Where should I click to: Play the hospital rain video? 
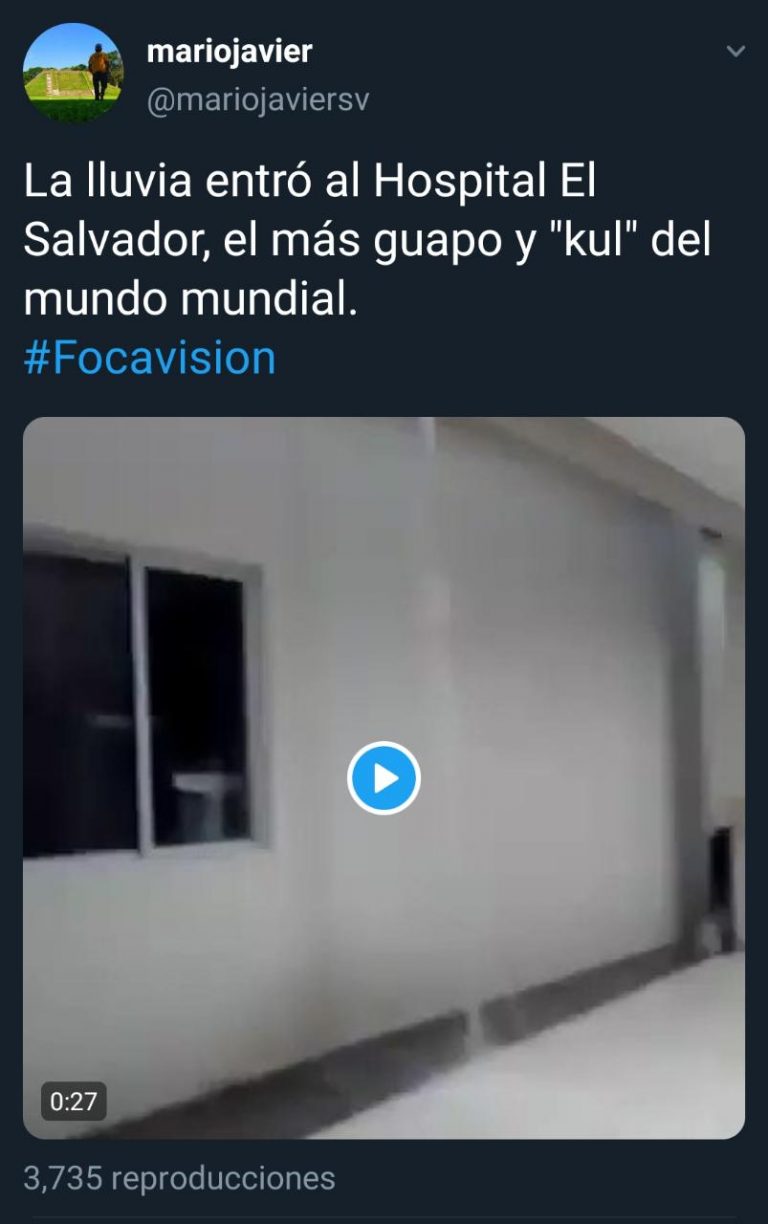(384, 778)
